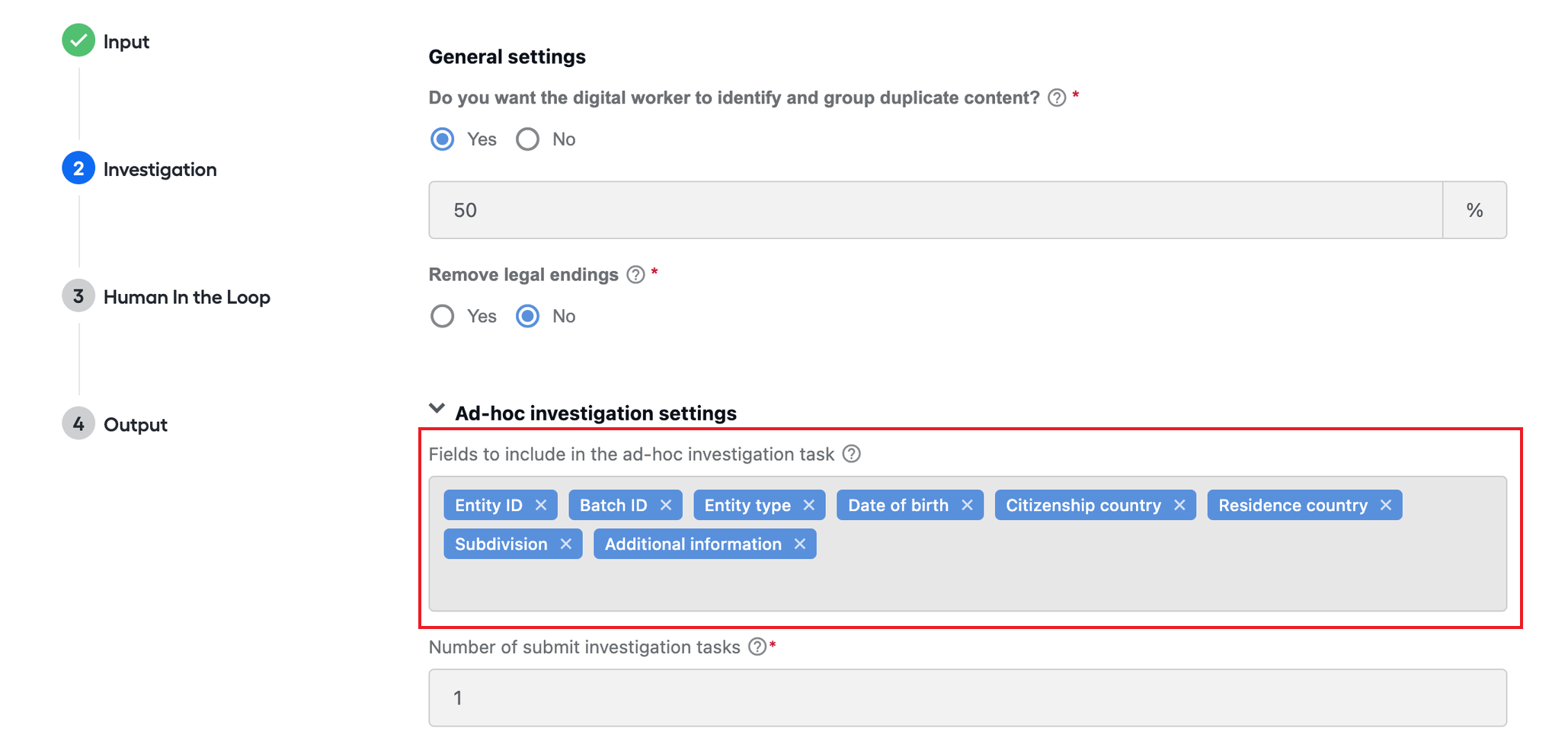The image size is (1568, 744).
Task: Click the percent suffix of threshold field
Action: (1475, 210)
